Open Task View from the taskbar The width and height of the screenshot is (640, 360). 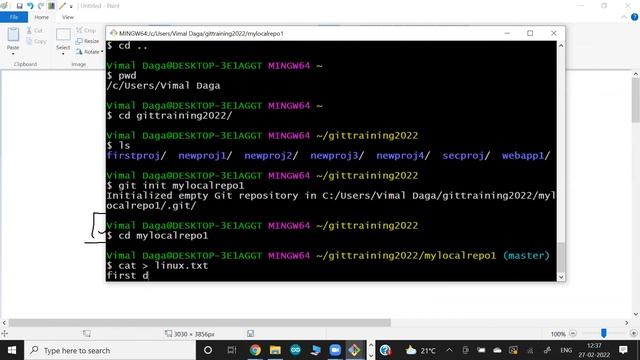click(x=232, y=350)
